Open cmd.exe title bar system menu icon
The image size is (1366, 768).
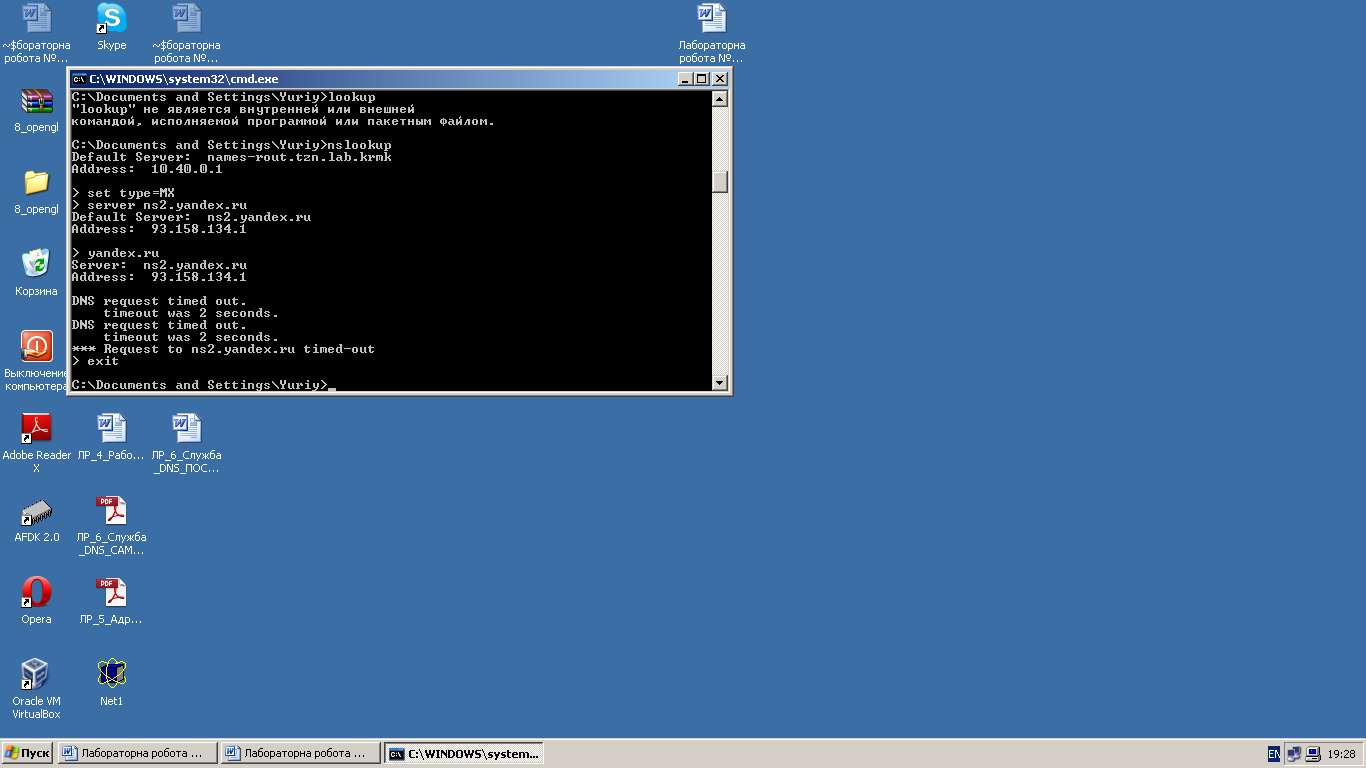point(79,79)
